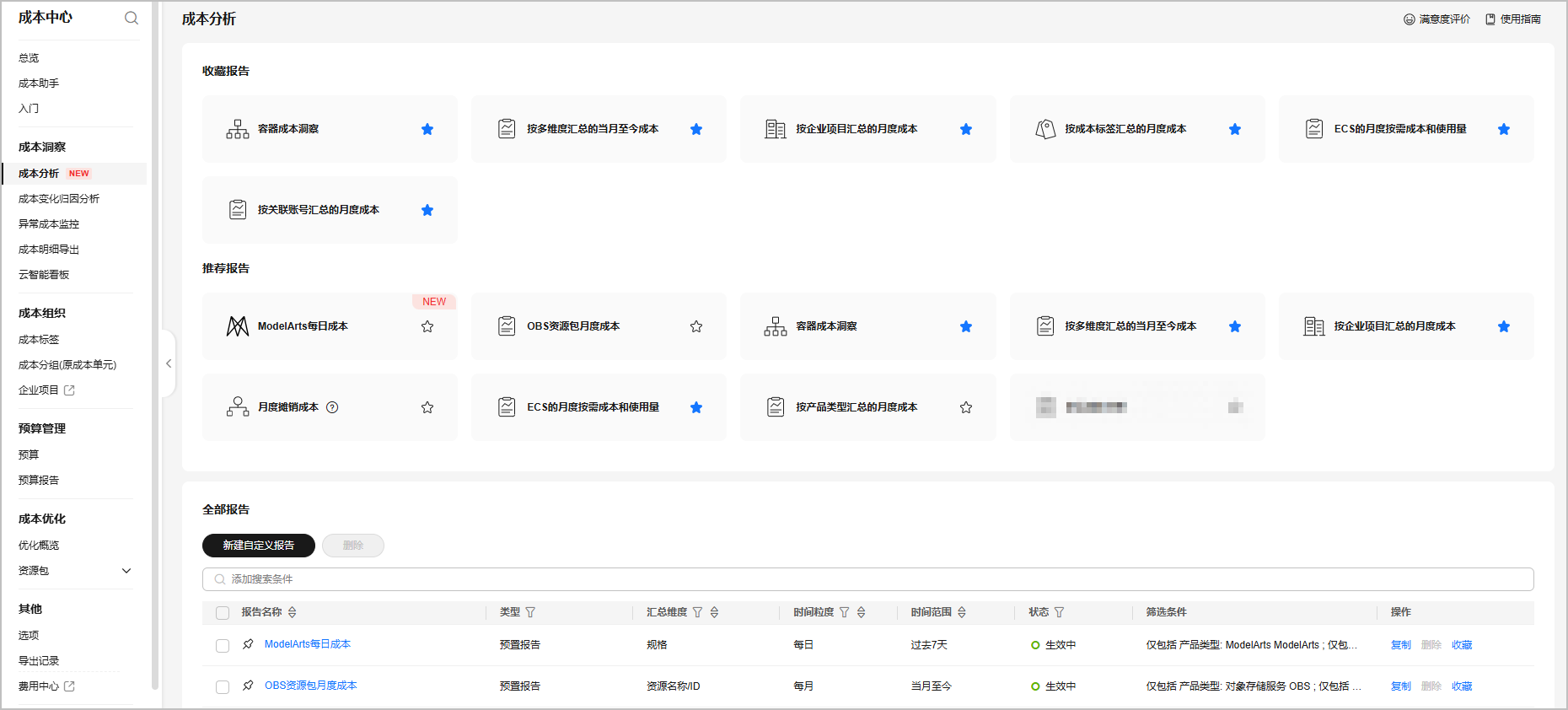Screen dimensions: 1568x710
Task: Go to 预算报告 in sidebar
Action: (x=39, y=480)
